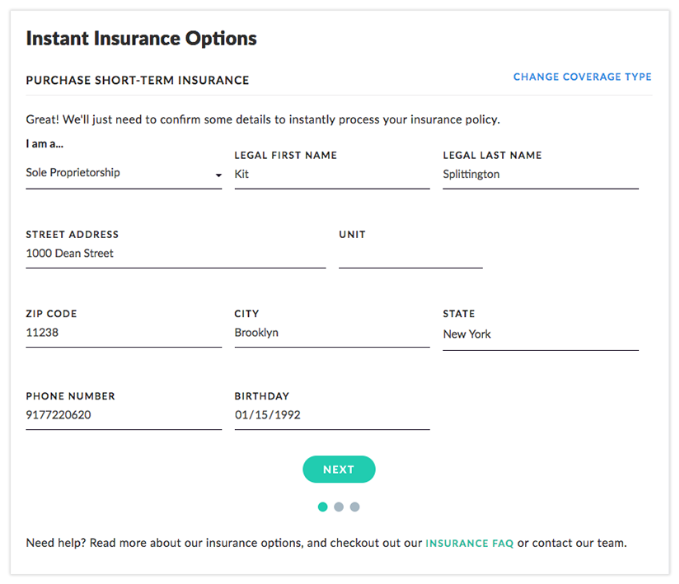679x584 pixels.
Task: Focus the Phone Number field
Action: pyautogui.click(x=123, y=415)
